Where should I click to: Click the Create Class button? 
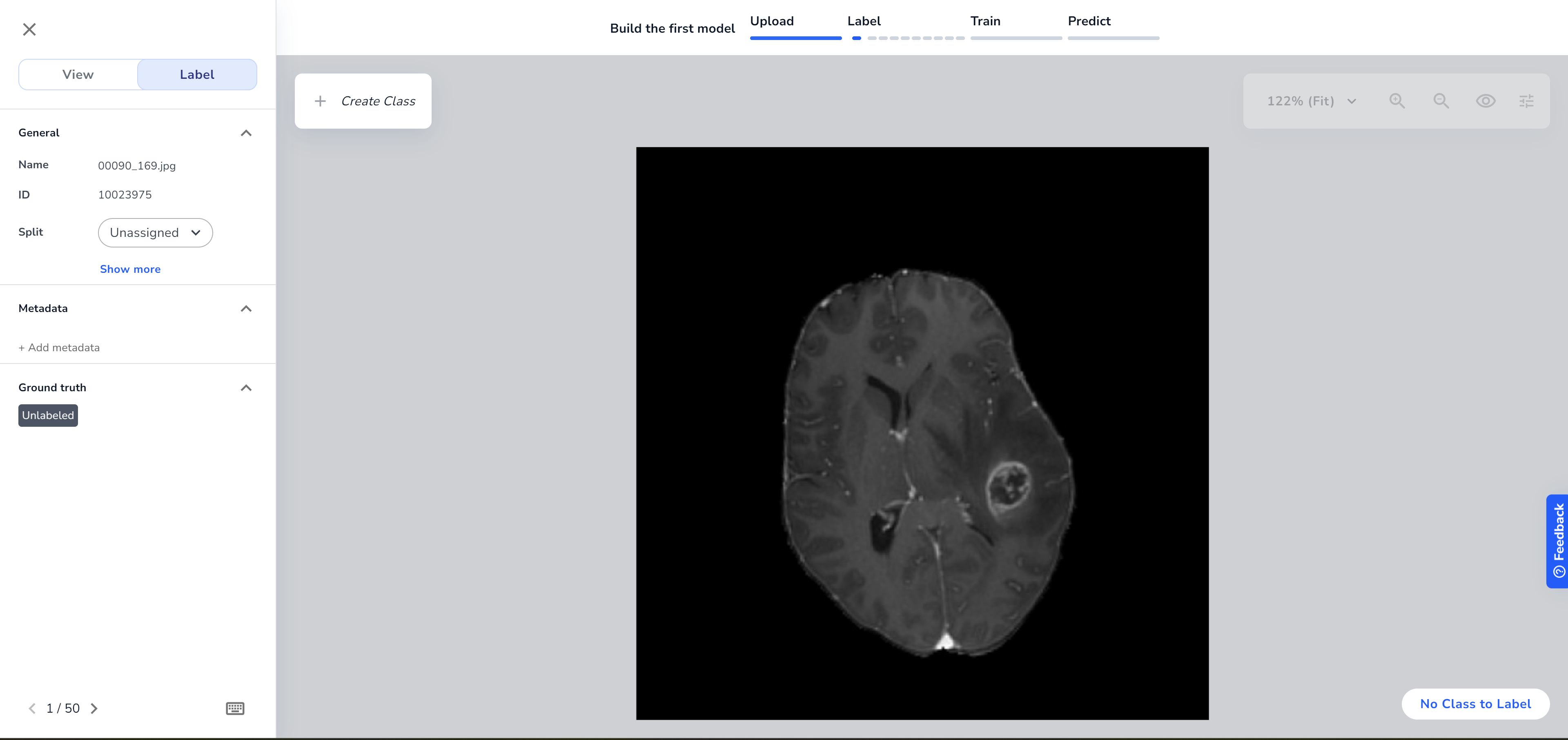pos(363,101)
